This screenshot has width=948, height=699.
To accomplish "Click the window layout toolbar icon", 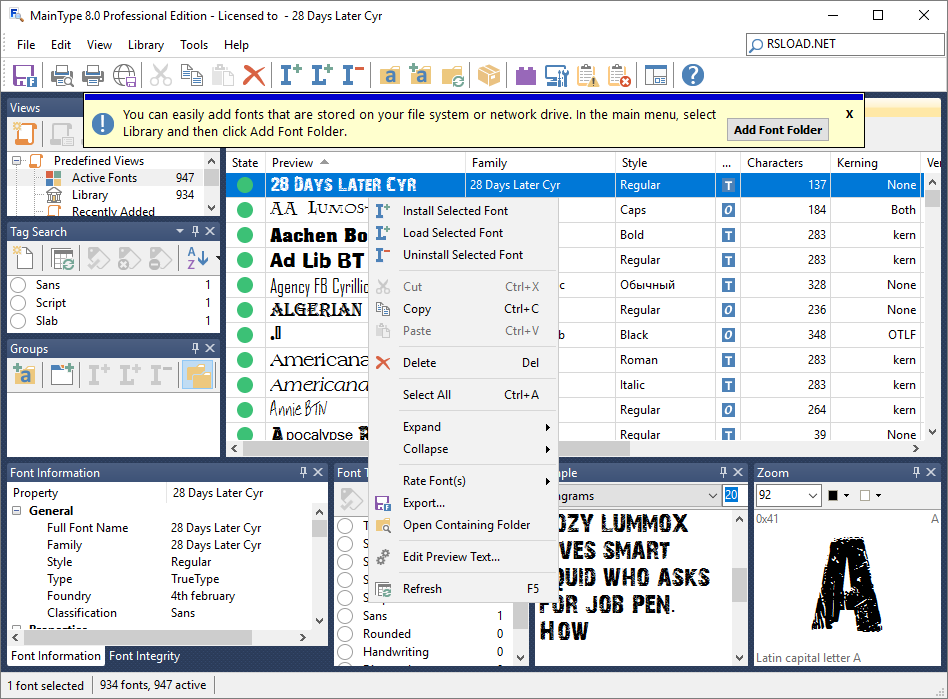I will (655, 76).
